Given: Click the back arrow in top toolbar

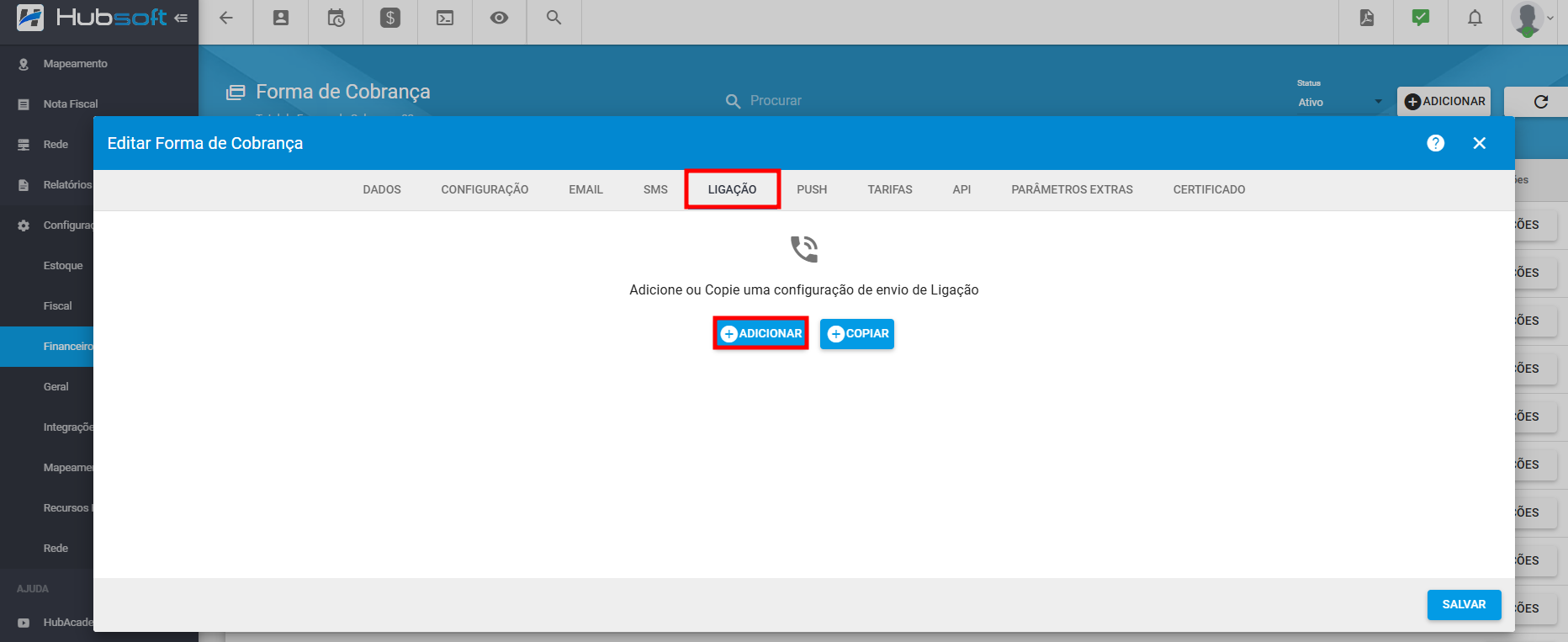Looking at the screenshot, I should 225,18.
